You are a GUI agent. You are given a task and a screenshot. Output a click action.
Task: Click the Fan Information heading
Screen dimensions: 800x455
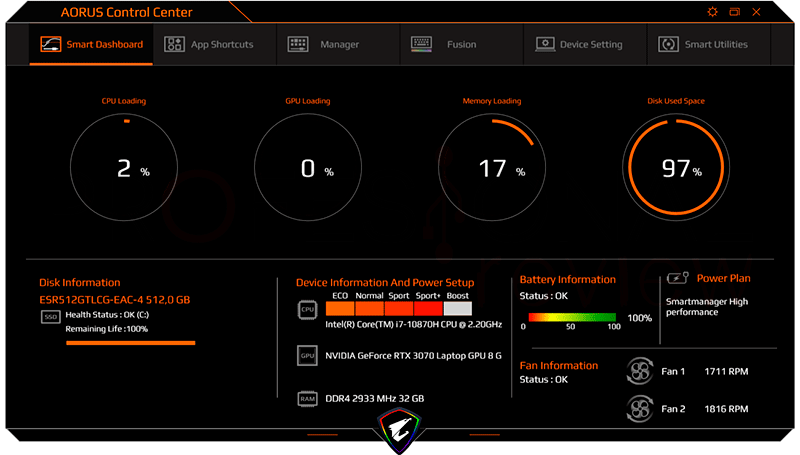pyautogui.click(x=559, y=365)
